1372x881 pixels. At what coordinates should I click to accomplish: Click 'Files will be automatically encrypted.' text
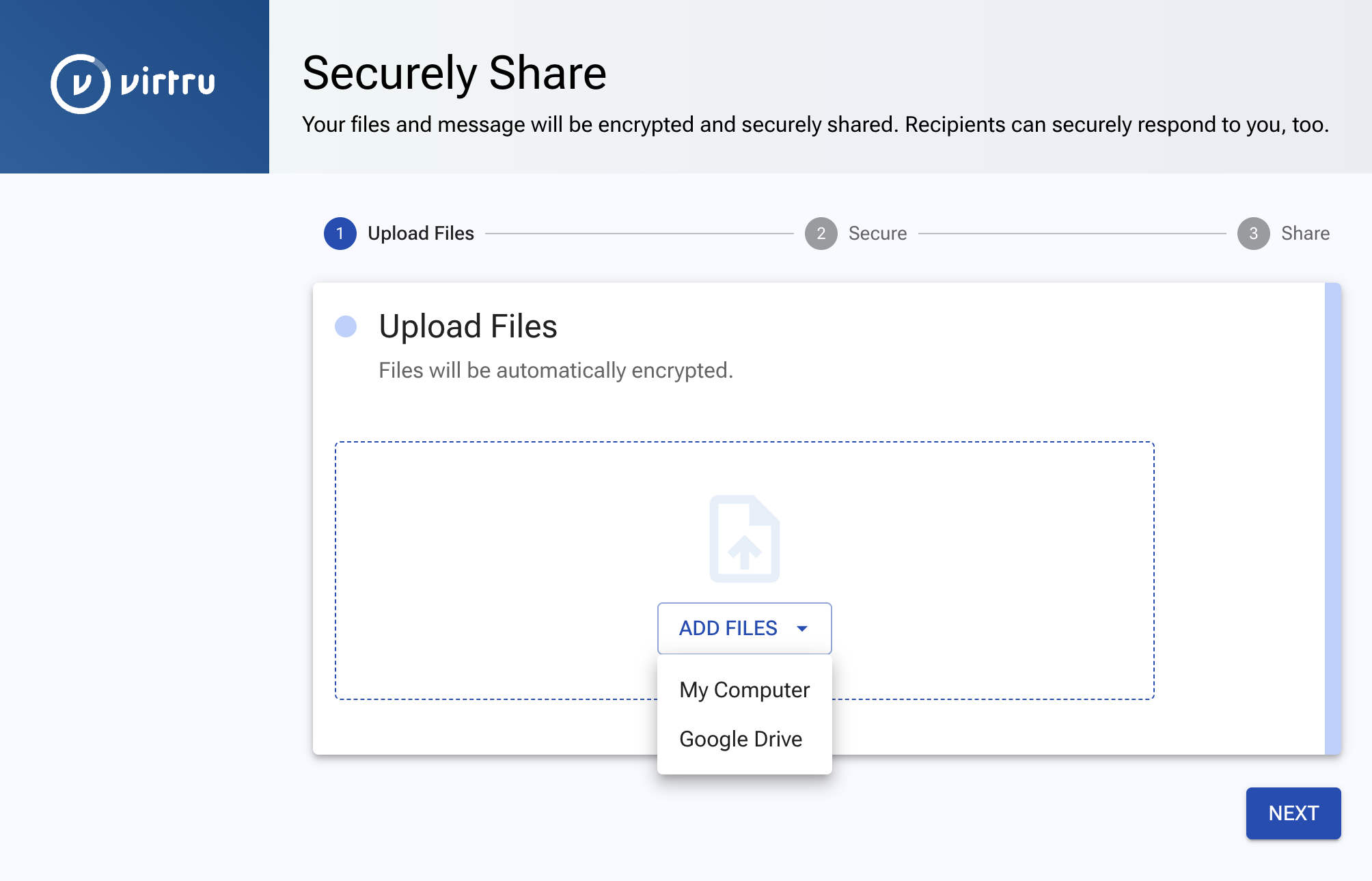556,370
